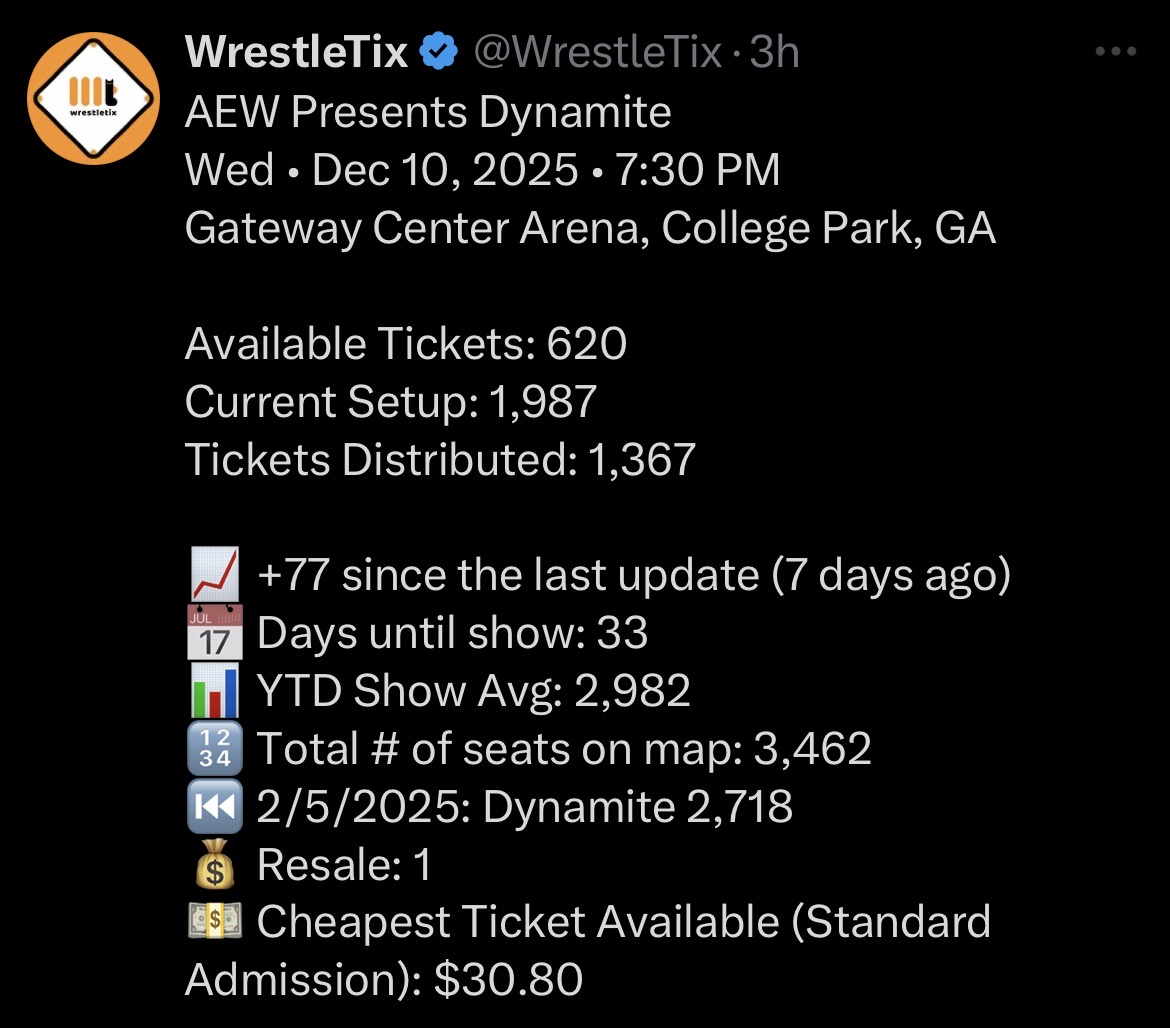Click the Wed Dec 10, 2025 date line

(482, 170)
